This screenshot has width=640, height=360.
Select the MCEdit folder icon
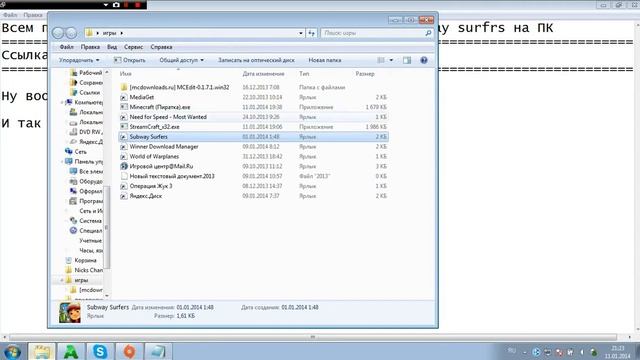click(124, 87)
